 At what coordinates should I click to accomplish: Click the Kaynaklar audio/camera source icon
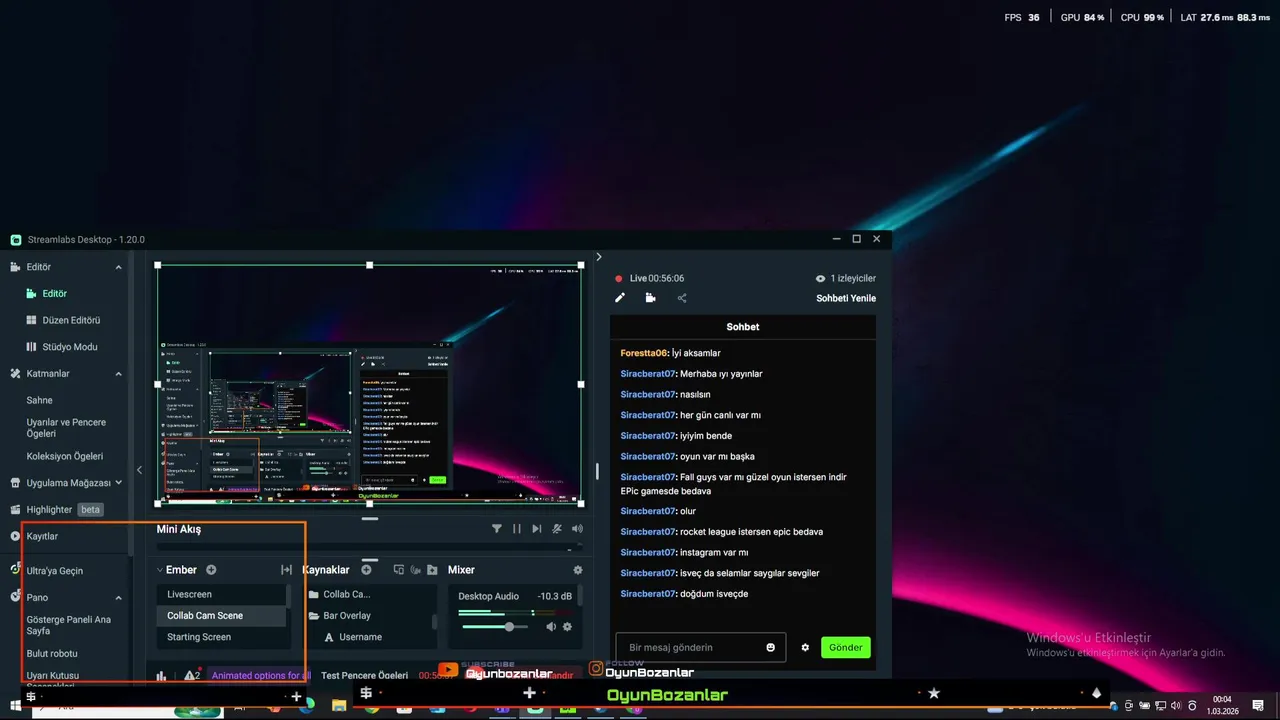415,570
